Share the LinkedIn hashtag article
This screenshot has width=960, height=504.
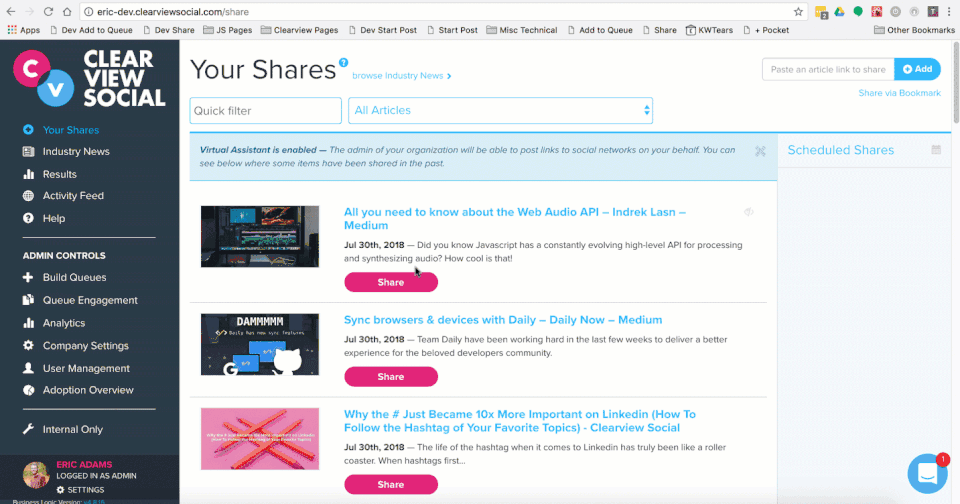click(391, 484)
